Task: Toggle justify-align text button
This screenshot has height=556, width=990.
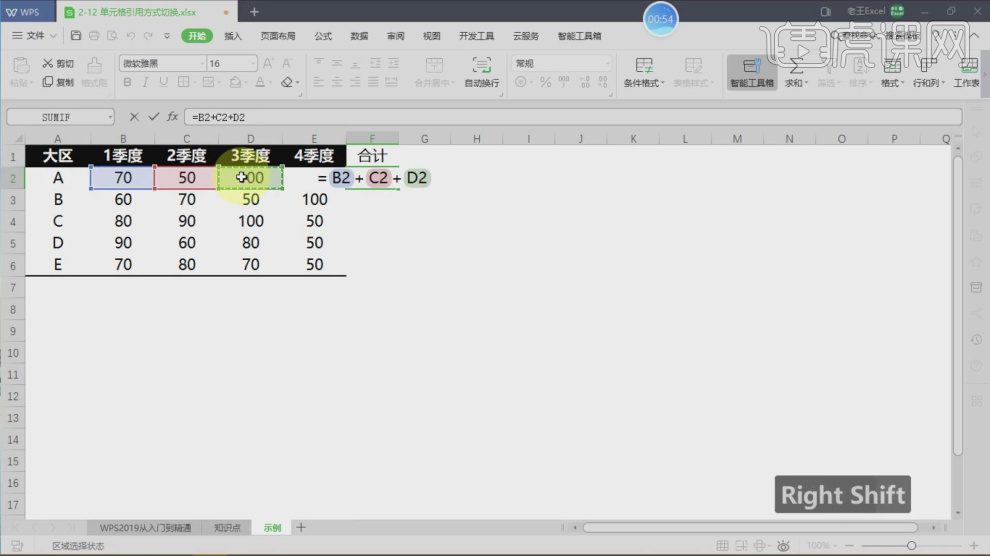Action: [x=374, y=82]
